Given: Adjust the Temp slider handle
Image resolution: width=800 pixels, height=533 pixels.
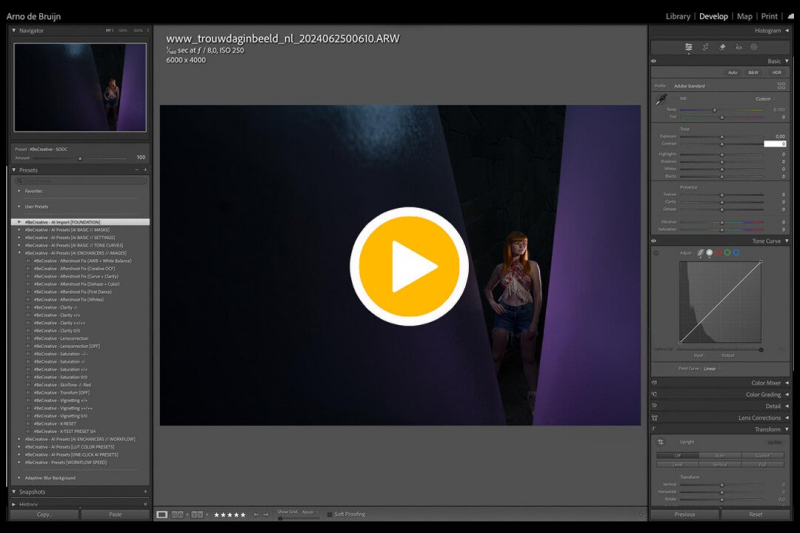Looking at the screenshot, I should pos(714,110).
